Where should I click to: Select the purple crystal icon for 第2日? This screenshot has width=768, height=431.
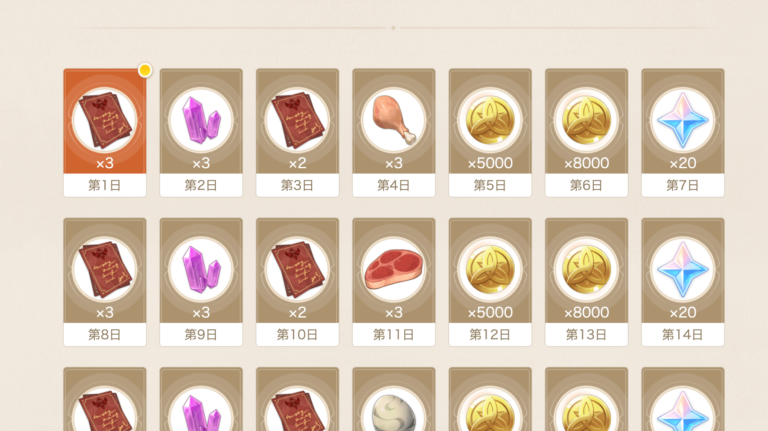(201, 120)
